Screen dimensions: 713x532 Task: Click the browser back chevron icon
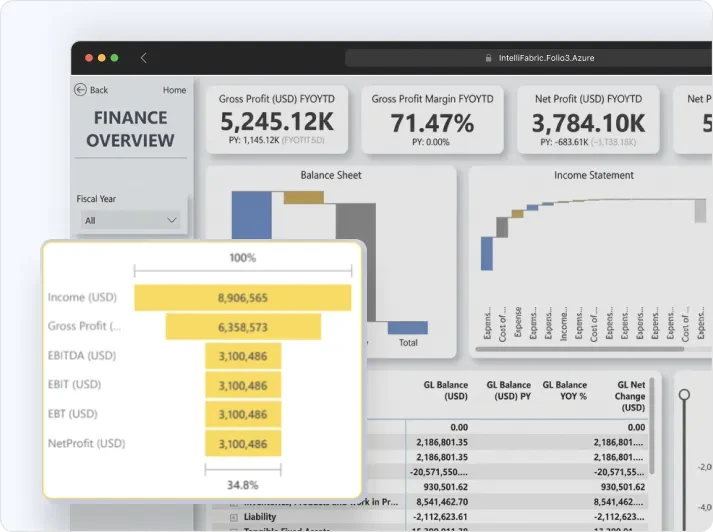(x=143, y=58)
